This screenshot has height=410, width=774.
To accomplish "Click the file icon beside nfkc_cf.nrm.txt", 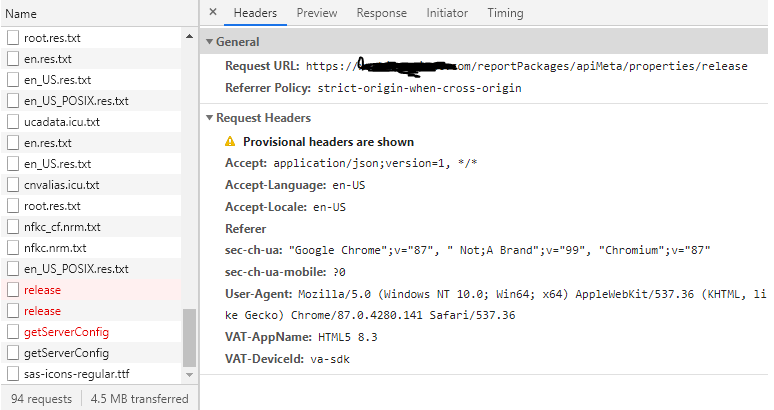I will pyautogui.click(x=14, y=227).
